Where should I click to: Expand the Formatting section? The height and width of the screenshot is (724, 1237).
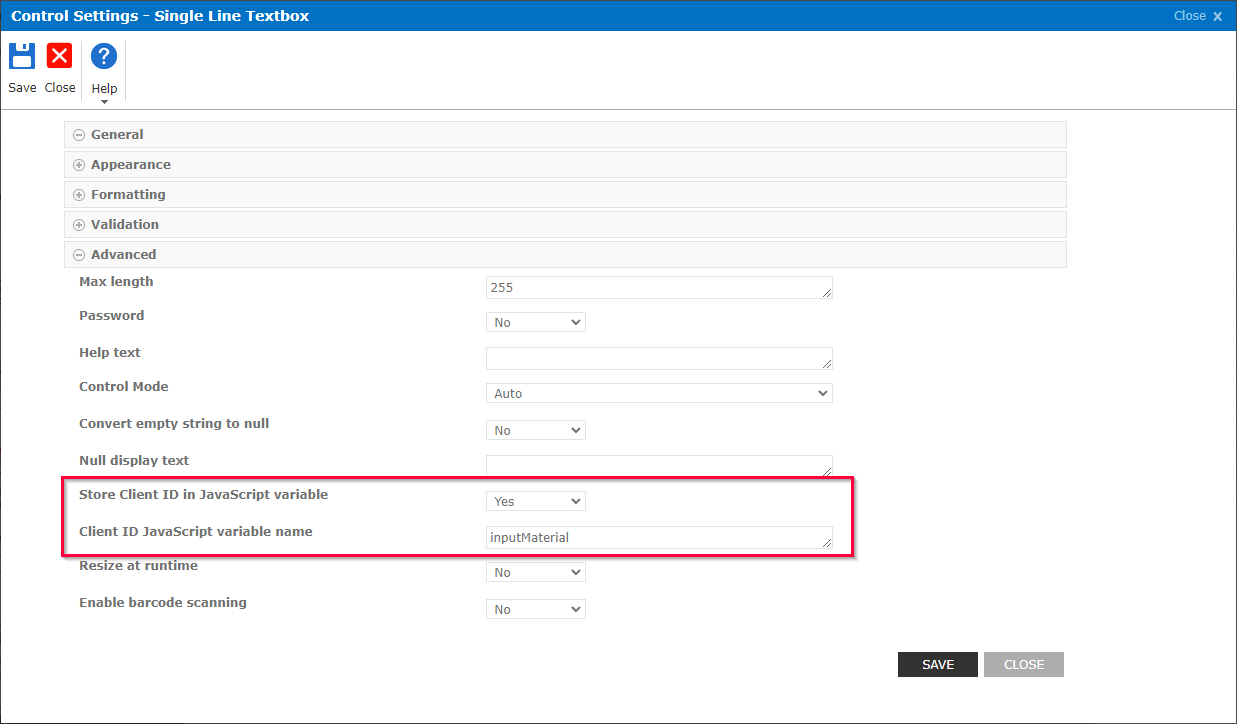(78, 194)
